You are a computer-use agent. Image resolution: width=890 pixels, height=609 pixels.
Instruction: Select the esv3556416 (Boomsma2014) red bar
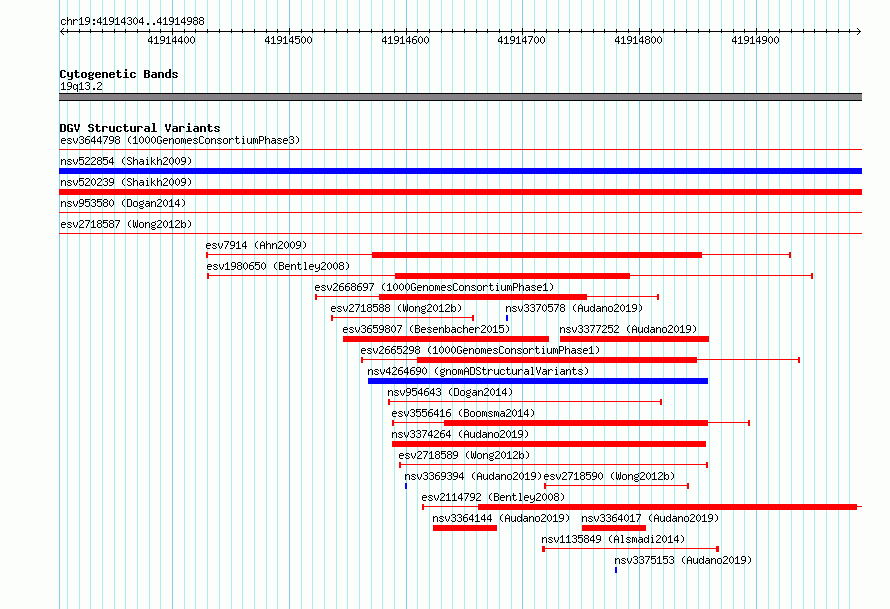point(576,423)
